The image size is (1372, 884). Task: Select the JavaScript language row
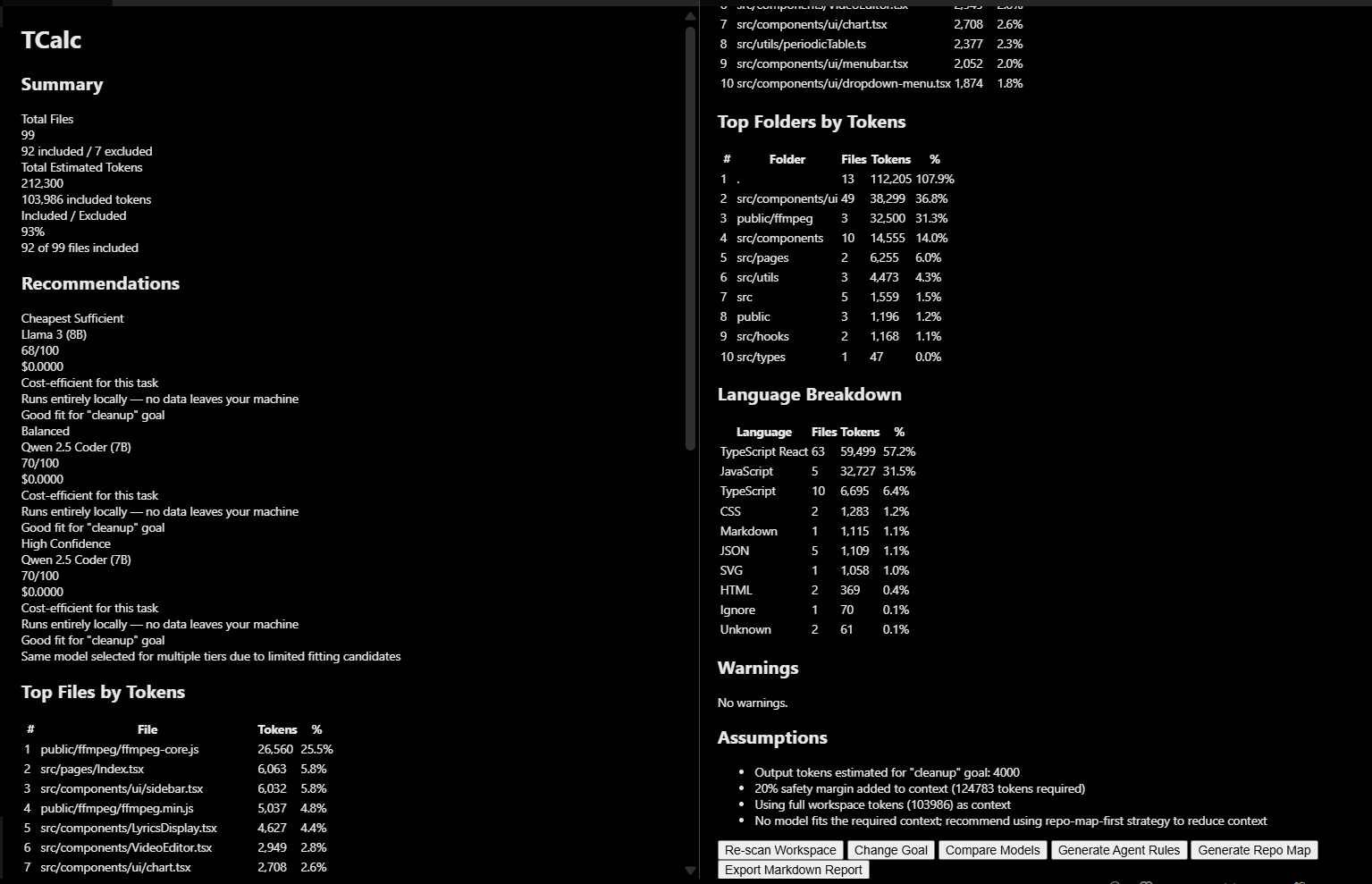818,471
